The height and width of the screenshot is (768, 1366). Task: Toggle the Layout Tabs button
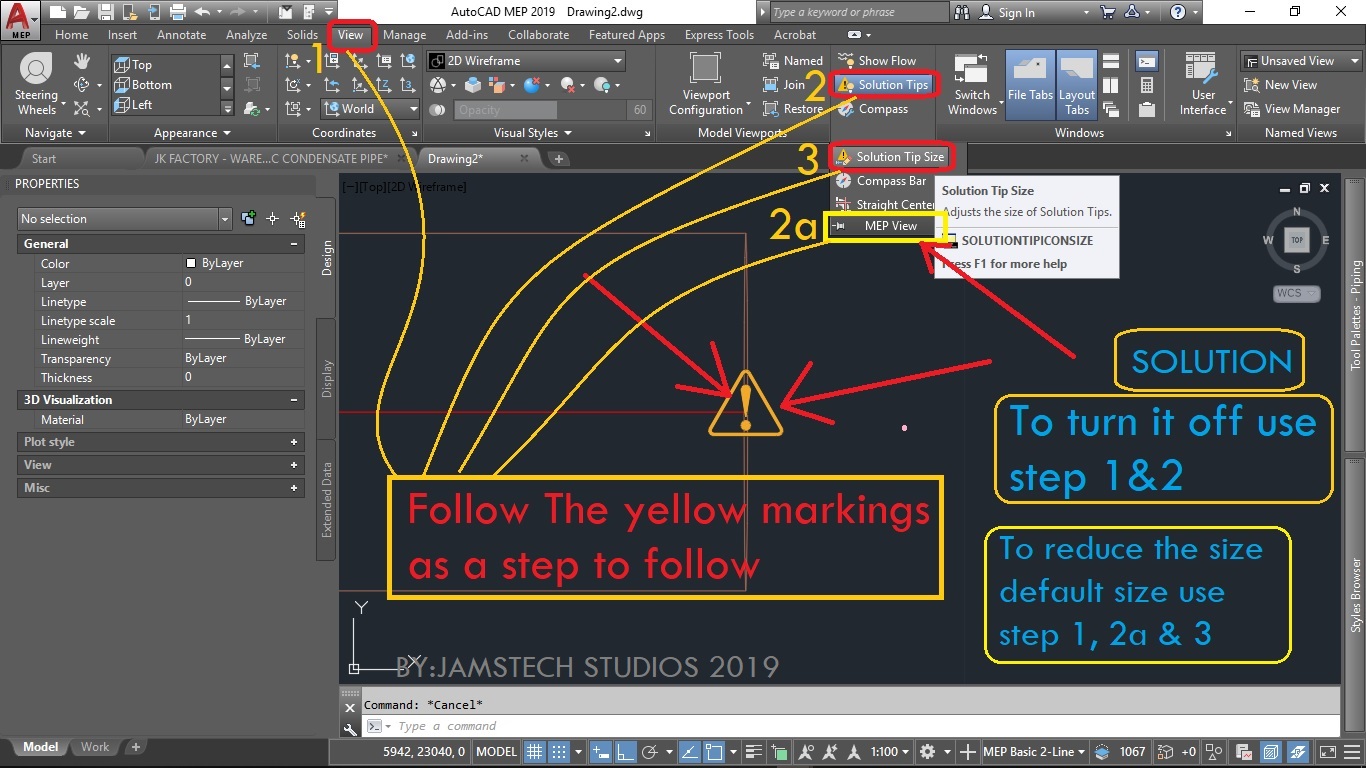click(x=1077, y=85)
